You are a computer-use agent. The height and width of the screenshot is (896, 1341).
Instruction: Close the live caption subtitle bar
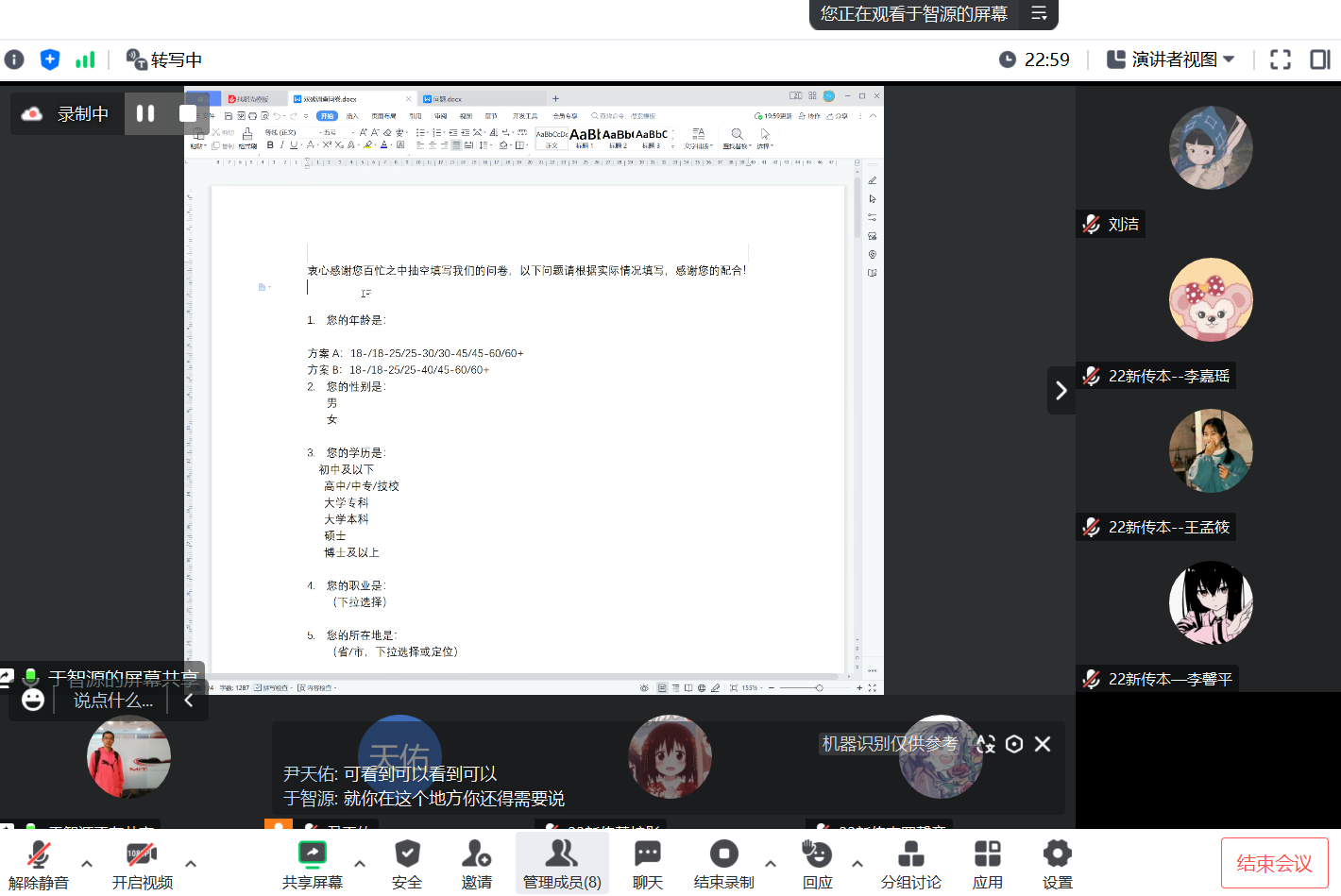(1043, 744)
